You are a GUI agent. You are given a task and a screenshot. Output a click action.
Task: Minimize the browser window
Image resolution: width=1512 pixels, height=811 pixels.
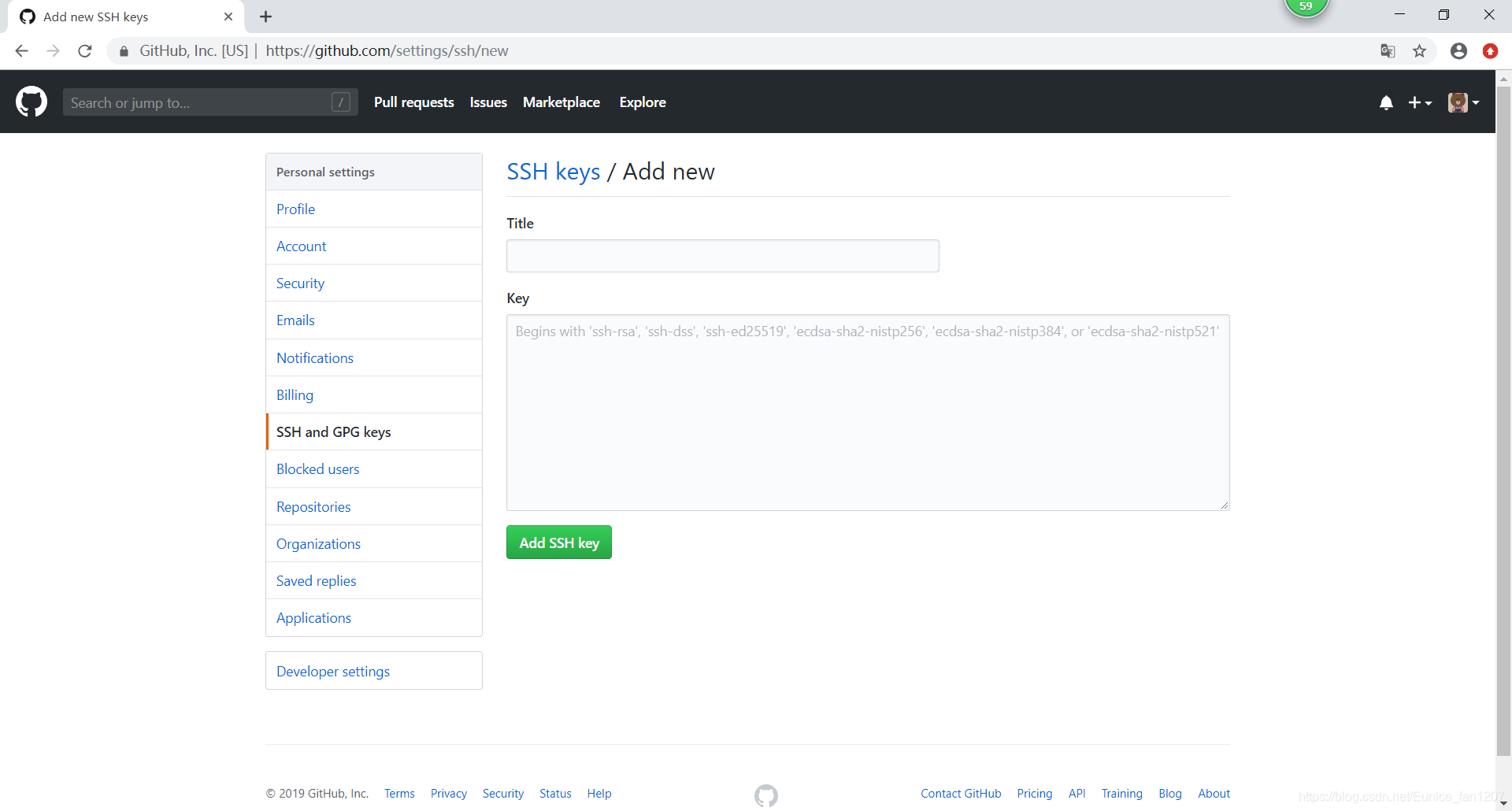click(1399, 15)
